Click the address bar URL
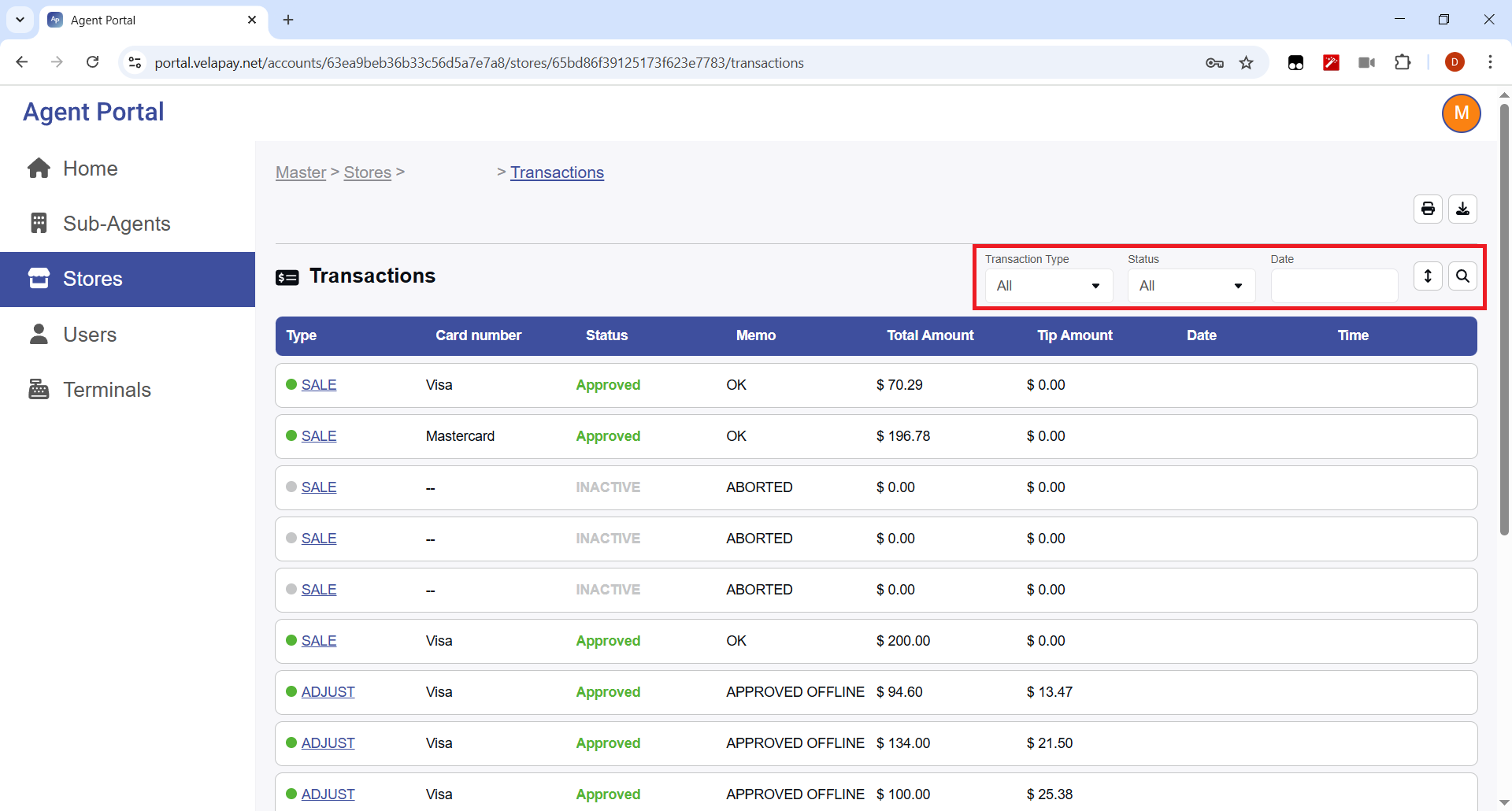This screenshot has height=811, width=1512. pyautogui.click(x=479, y=63)
